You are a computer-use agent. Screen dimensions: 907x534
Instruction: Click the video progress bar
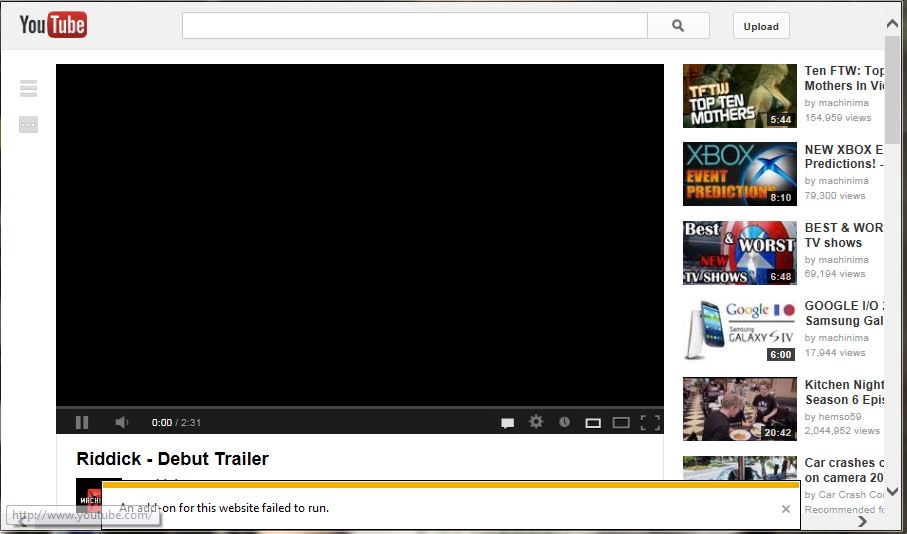click(x=360, y=408)
